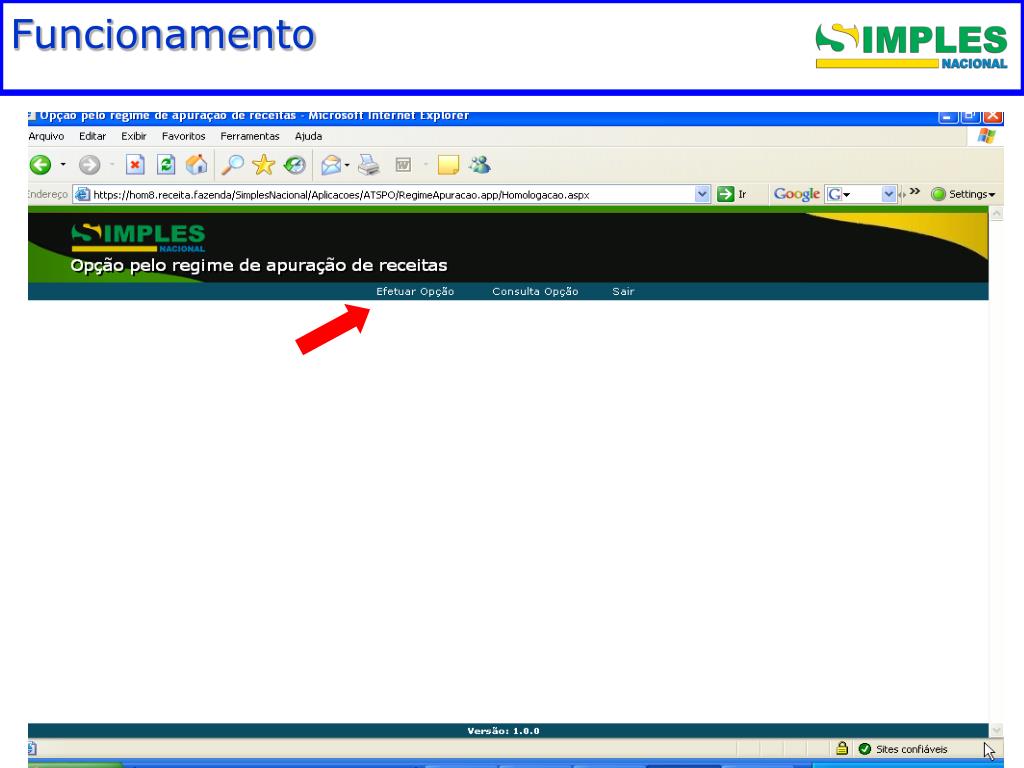
Task: Open the History clock icon
Action: tap(295, 165)
